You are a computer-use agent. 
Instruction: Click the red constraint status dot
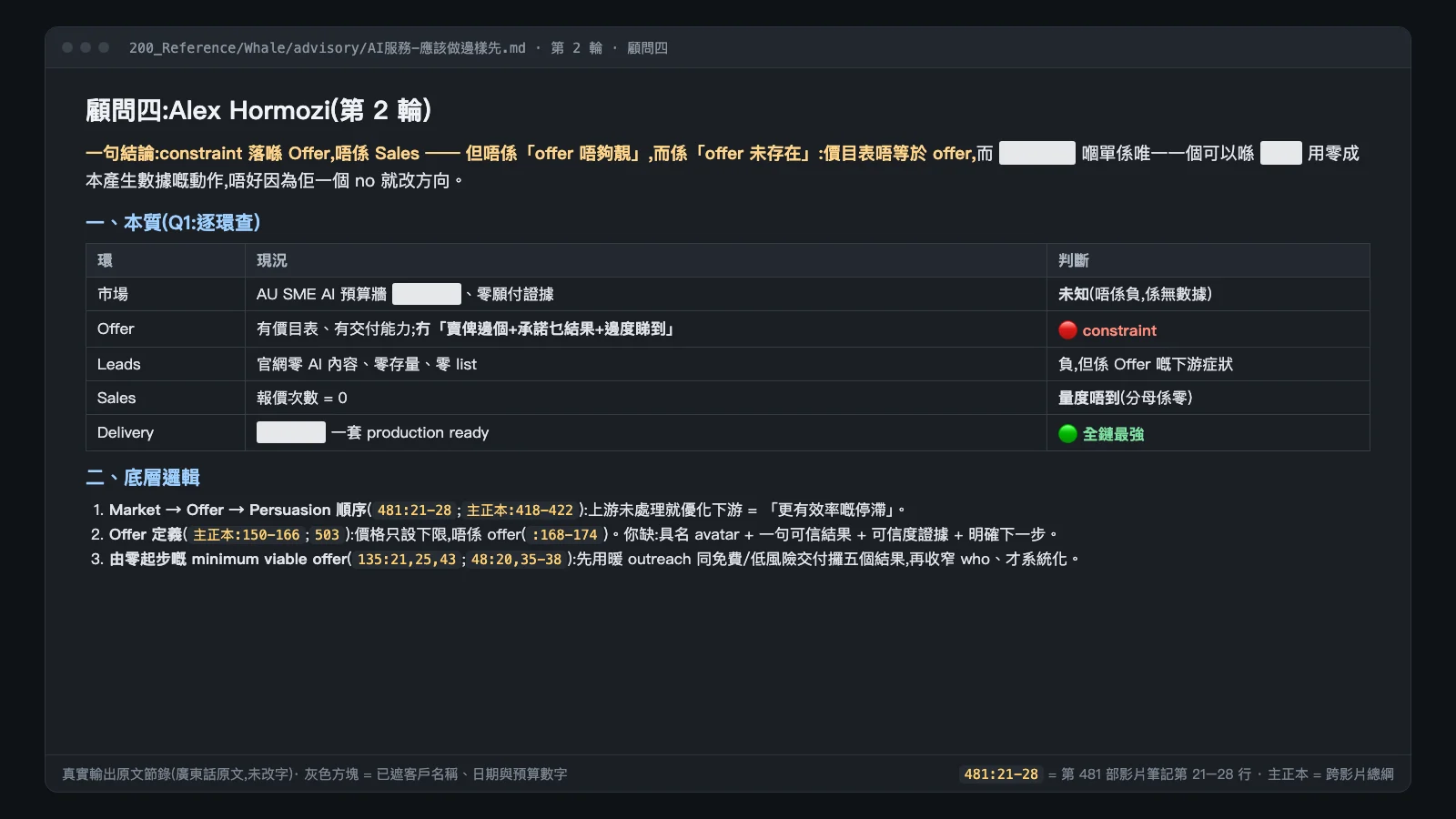pyautogui.click(x=1067, y=330)
